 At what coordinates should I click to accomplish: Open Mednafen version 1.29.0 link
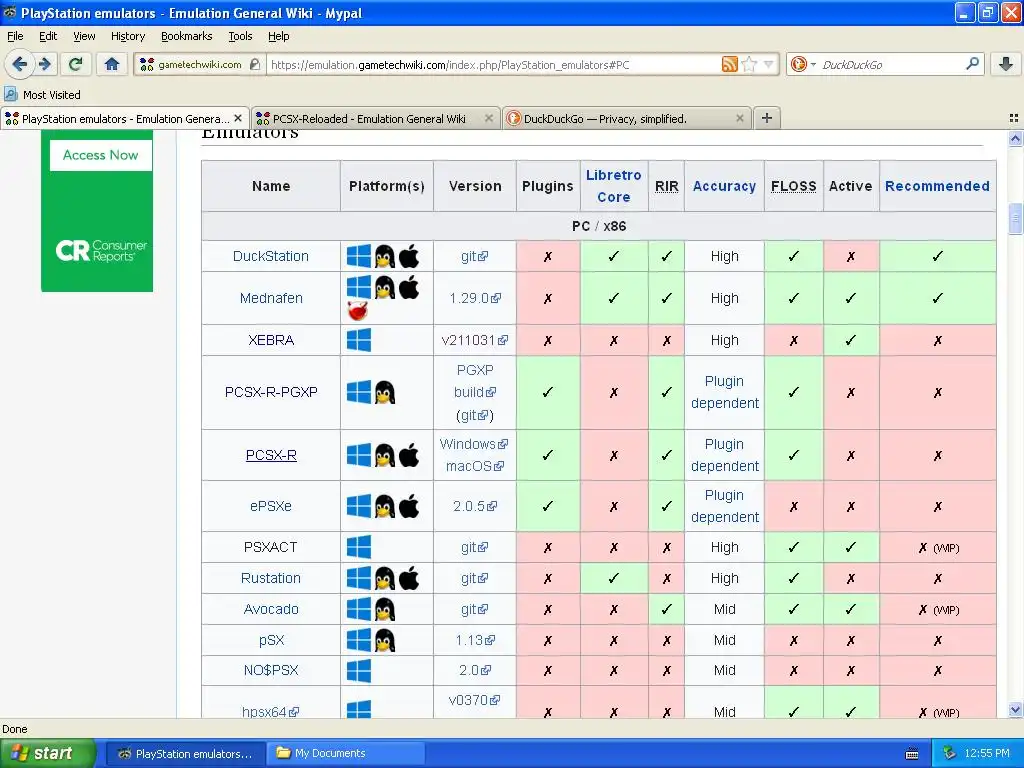(x=475, y=298)
